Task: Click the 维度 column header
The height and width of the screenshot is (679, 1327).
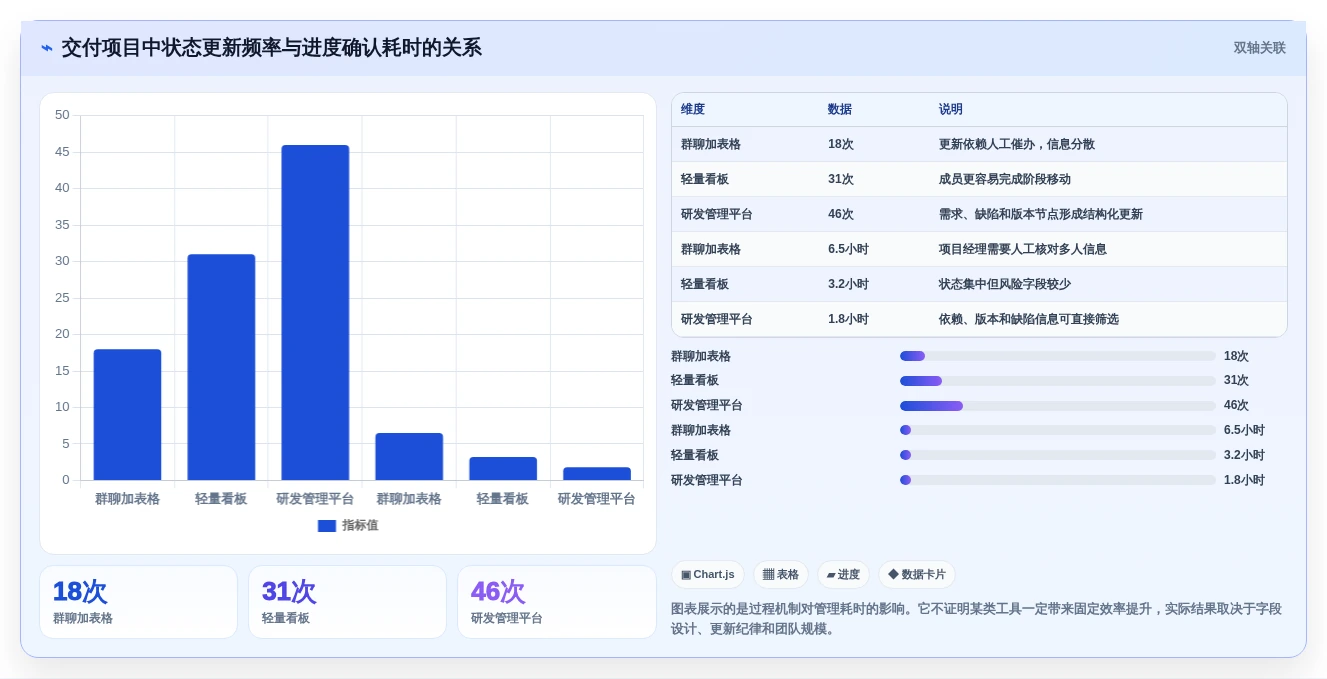Action: pos(693,109)
